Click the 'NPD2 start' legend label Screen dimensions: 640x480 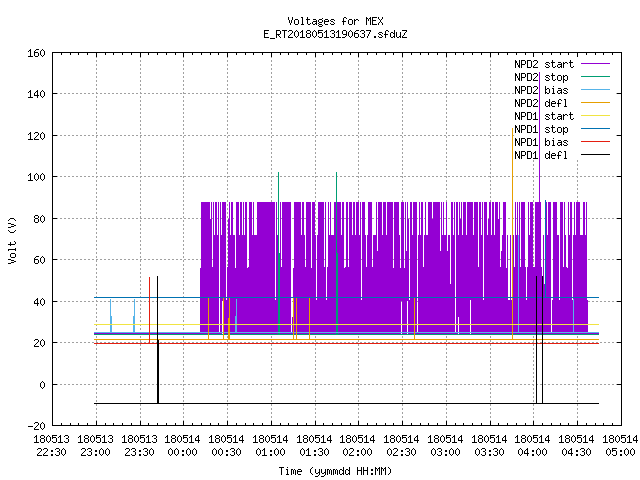544,64
